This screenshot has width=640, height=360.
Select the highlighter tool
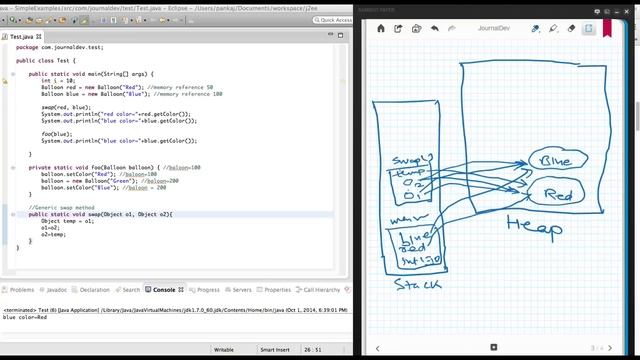553,28
